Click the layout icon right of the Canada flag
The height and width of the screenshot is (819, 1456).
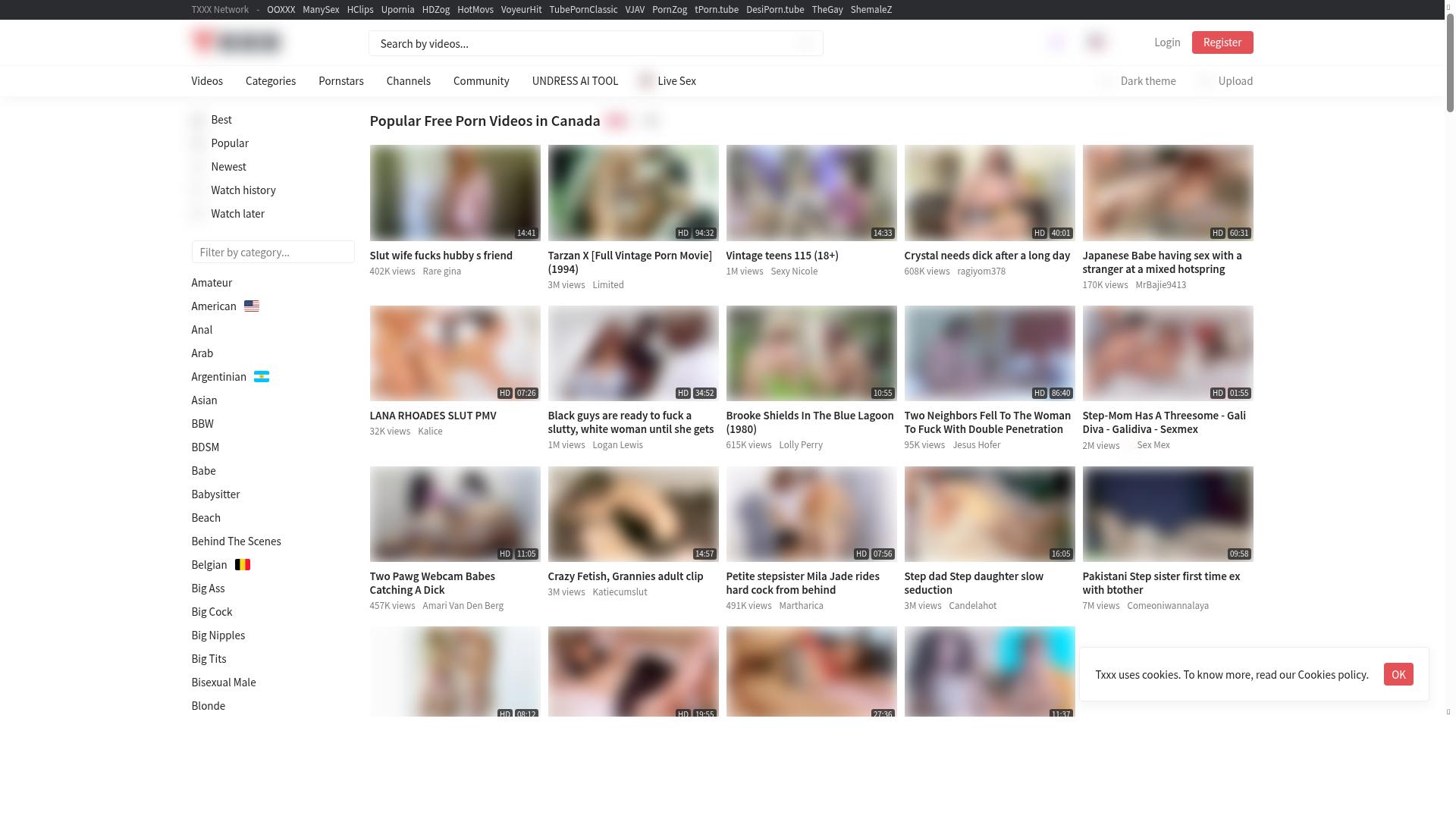[x=650, y=121]
